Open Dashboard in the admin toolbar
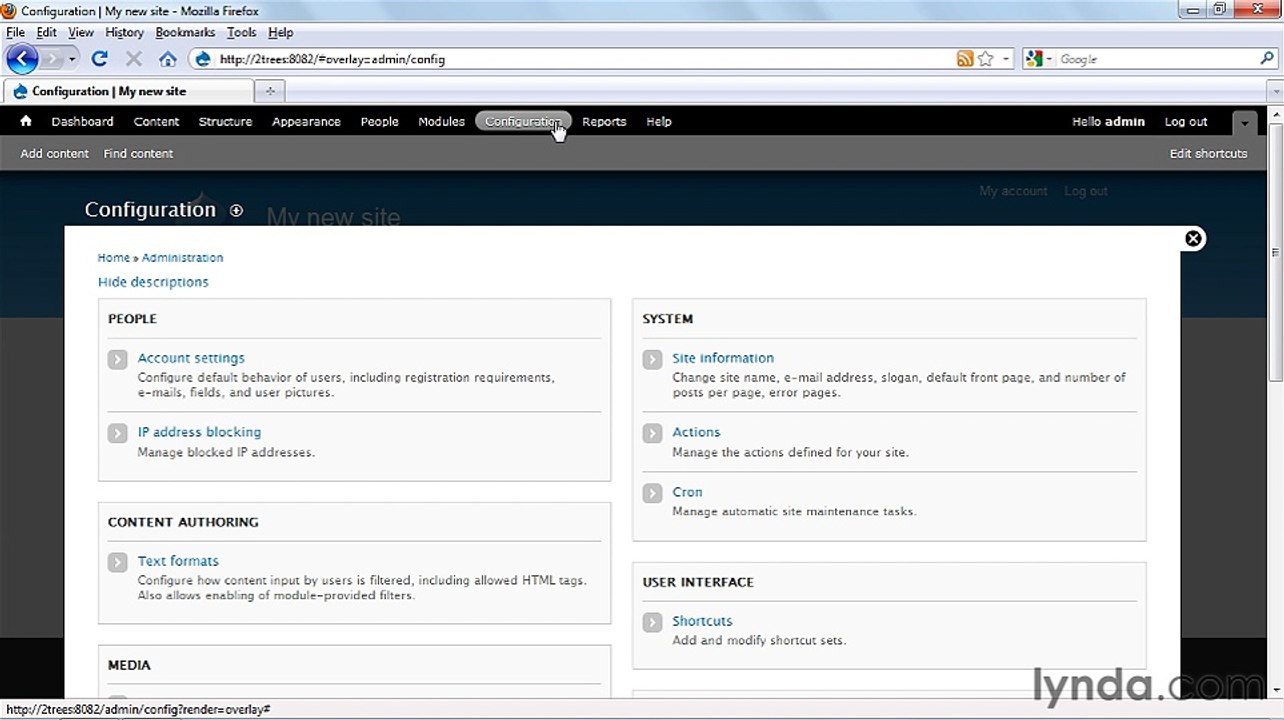Screen dimensions: 1284x720 (82, 121)
